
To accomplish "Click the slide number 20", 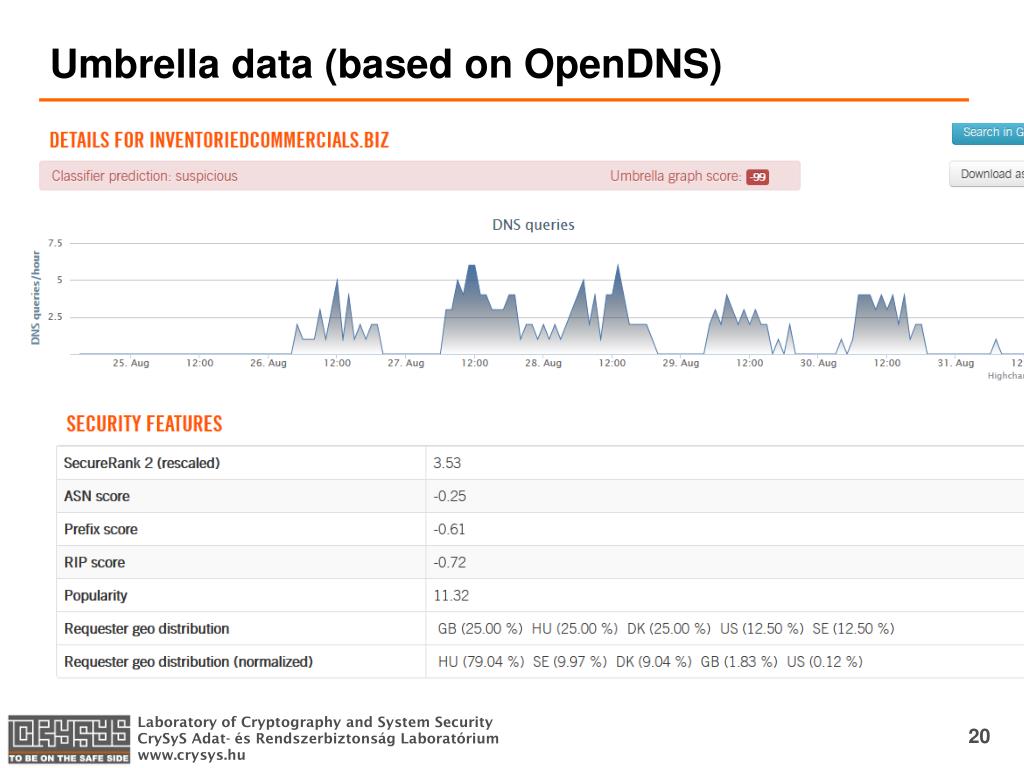I will pyautogui.click(x=979, y=737).
